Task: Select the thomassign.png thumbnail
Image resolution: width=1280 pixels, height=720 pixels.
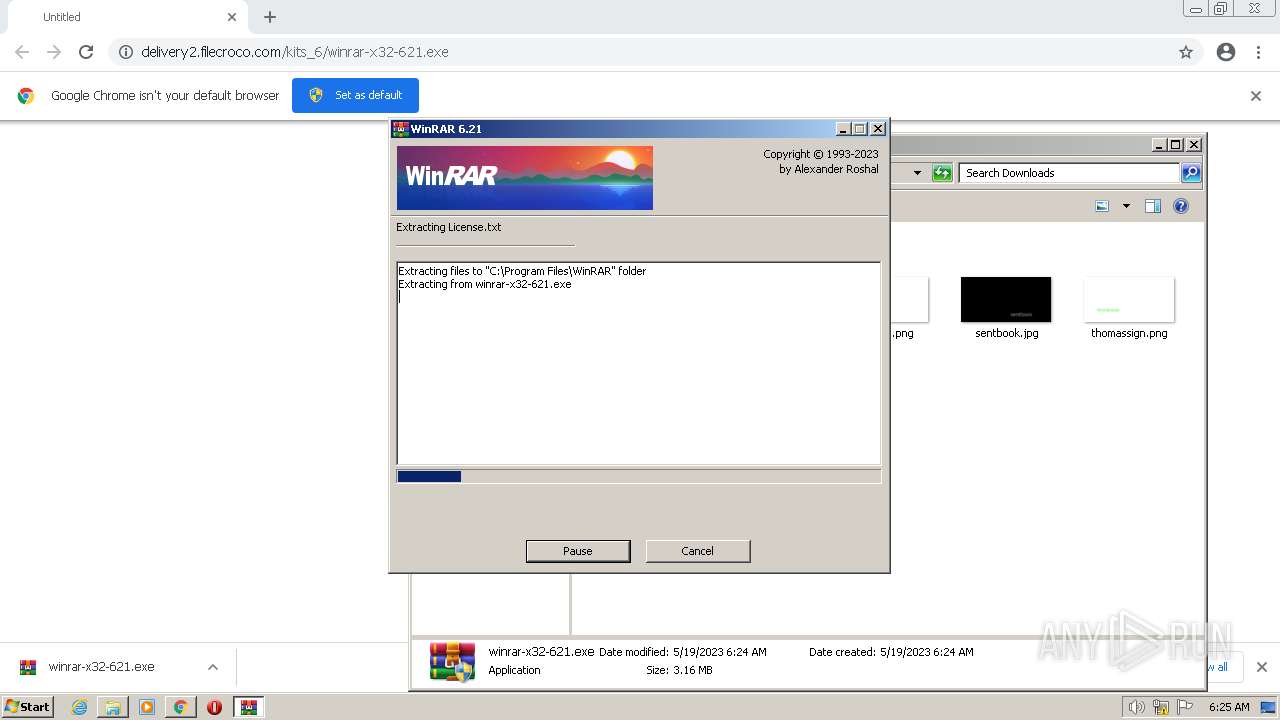Action: pyautogui.click(x=1129, y=300)
